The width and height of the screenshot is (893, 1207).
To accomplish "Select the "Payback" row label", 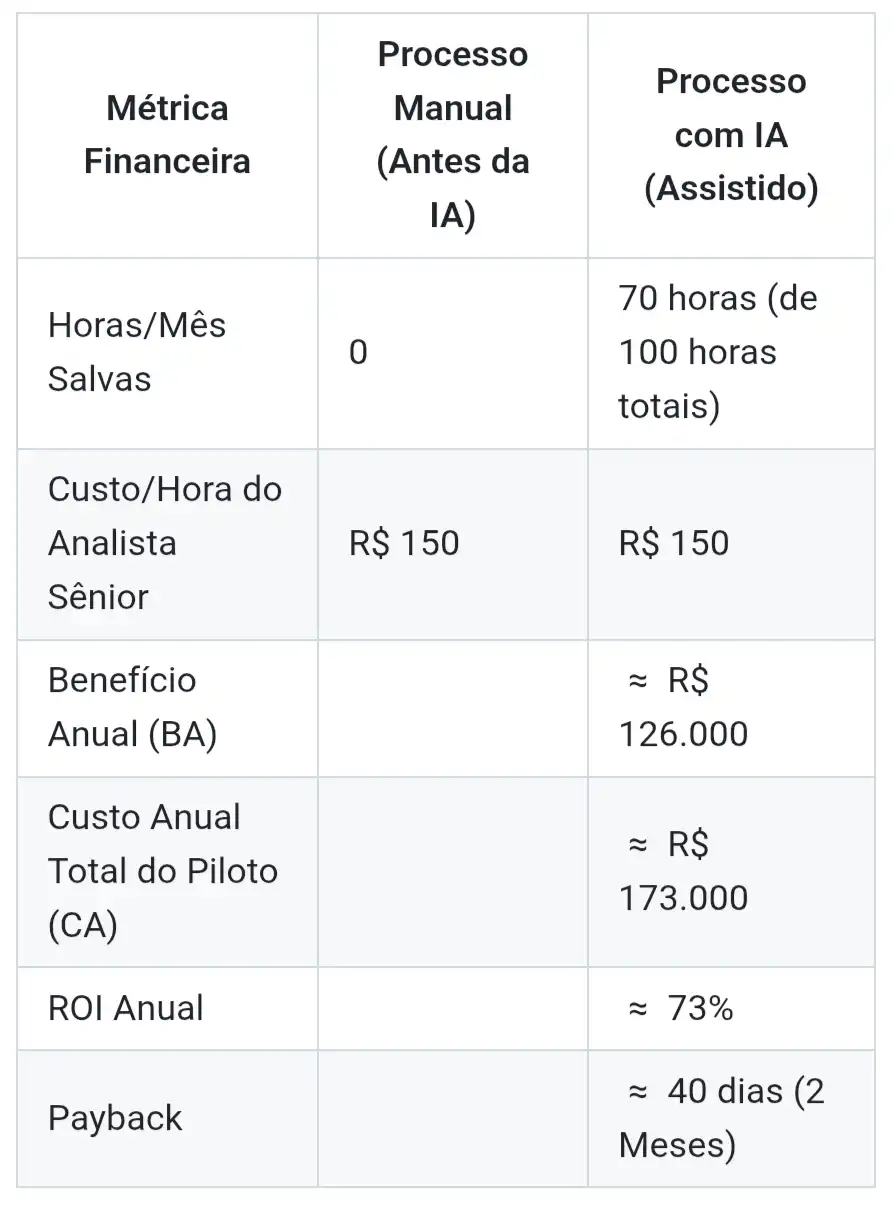I will click(115, 1118).
